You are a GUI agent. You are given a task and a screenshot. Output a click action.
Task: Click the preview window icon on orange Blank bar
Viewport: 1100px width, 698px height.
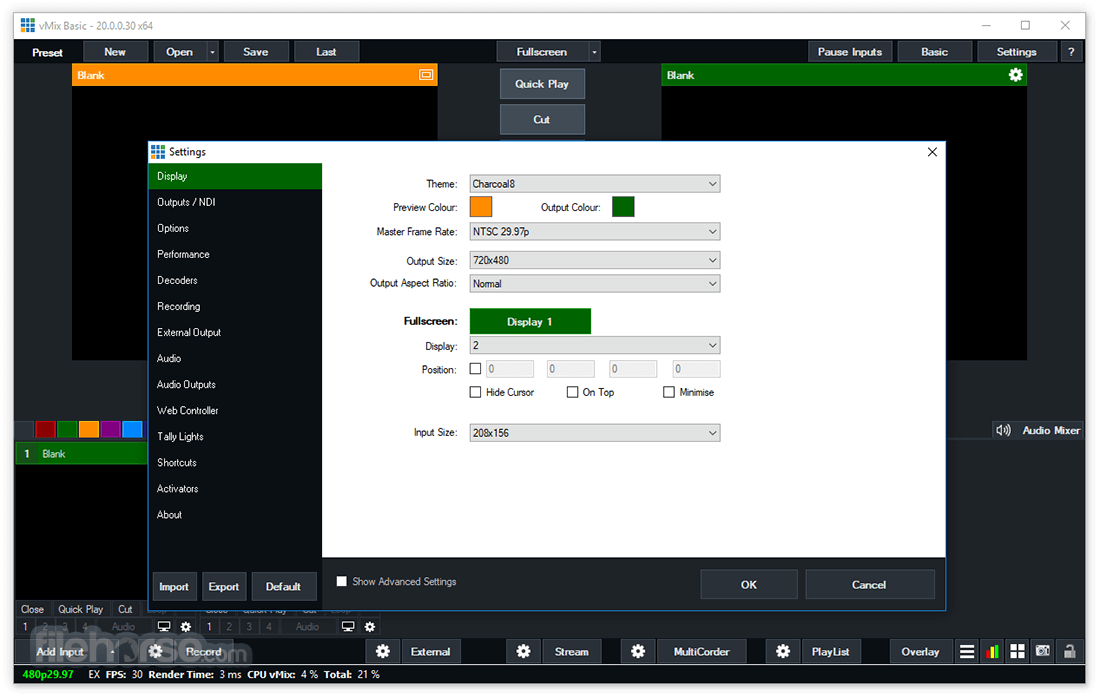pos(426,75)
